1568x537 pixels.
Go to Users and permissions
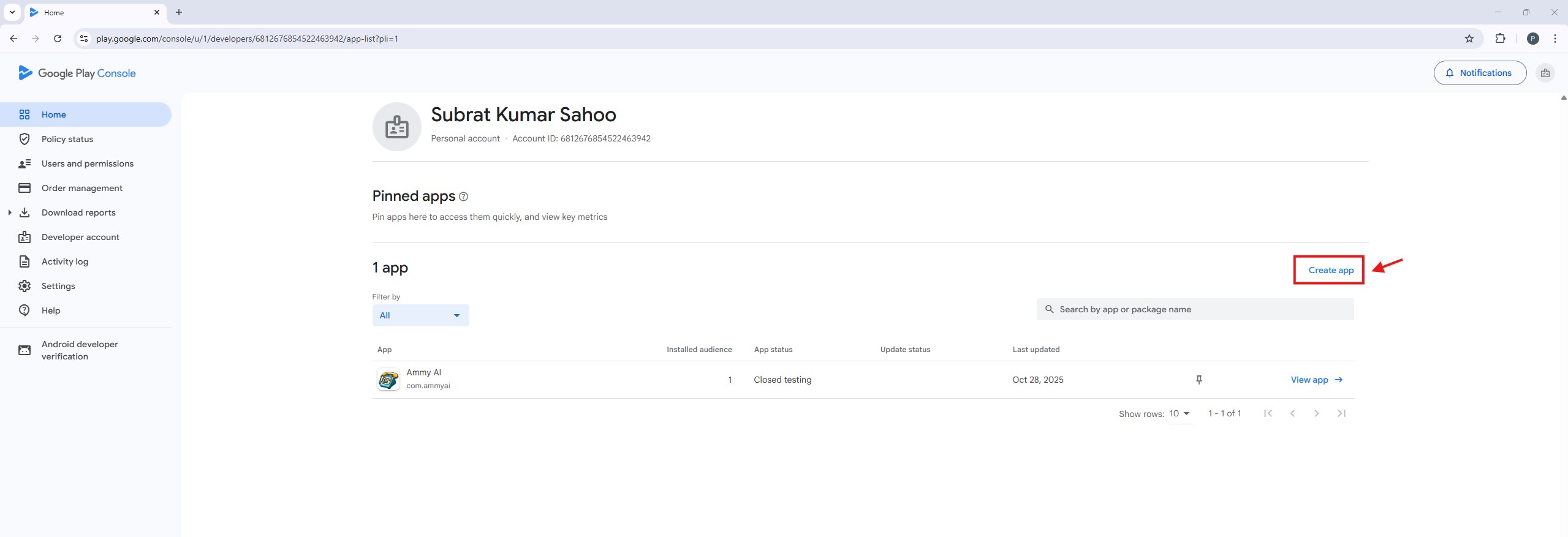(87, 163)
